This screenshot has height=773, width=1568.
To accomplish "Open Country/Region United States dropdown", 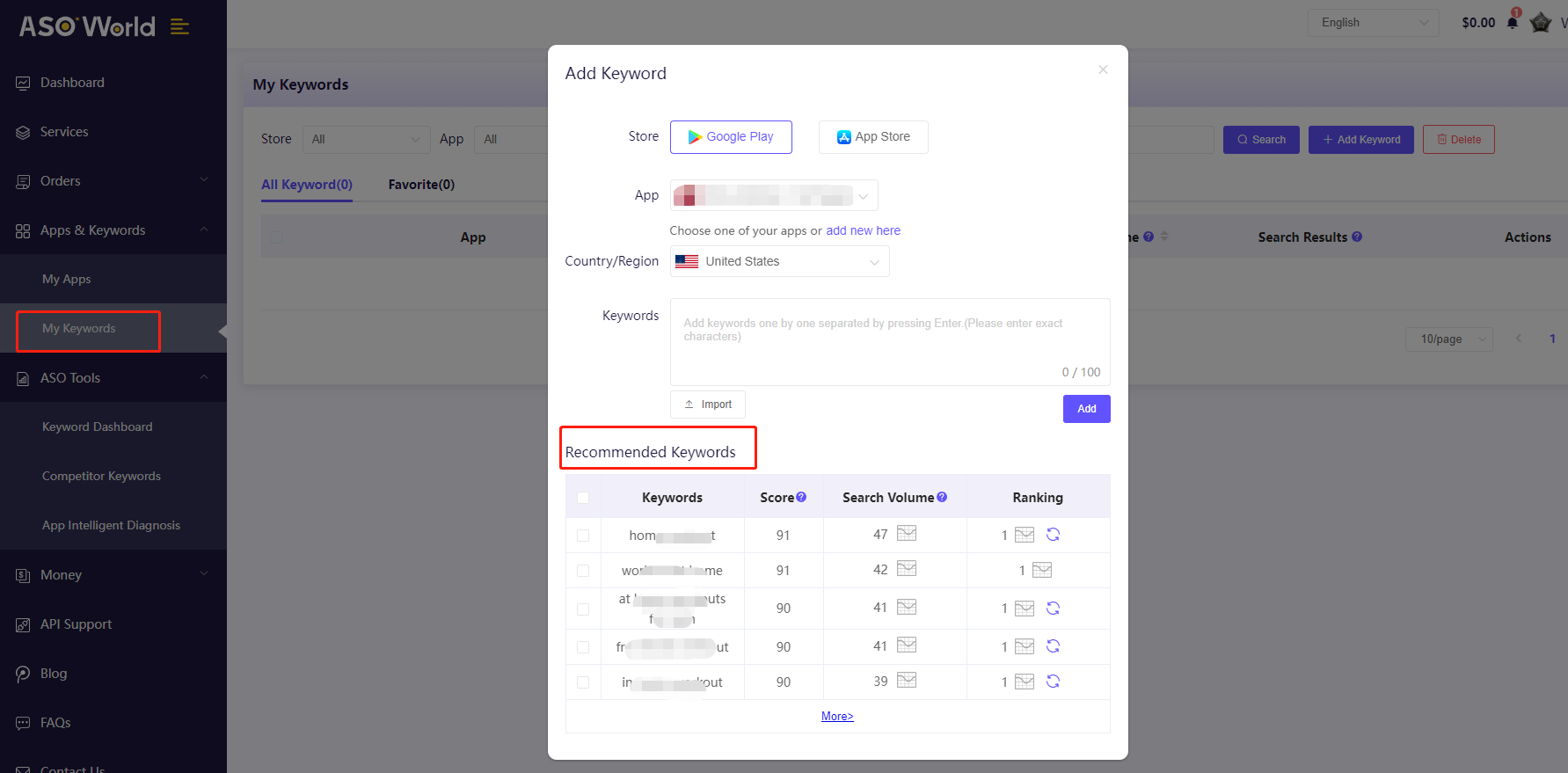I will point(779,261).
